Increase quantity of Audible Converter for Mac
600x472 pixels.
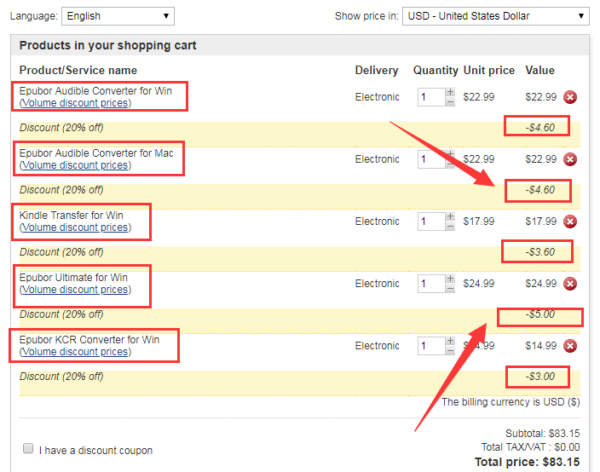tap(450, 154)
